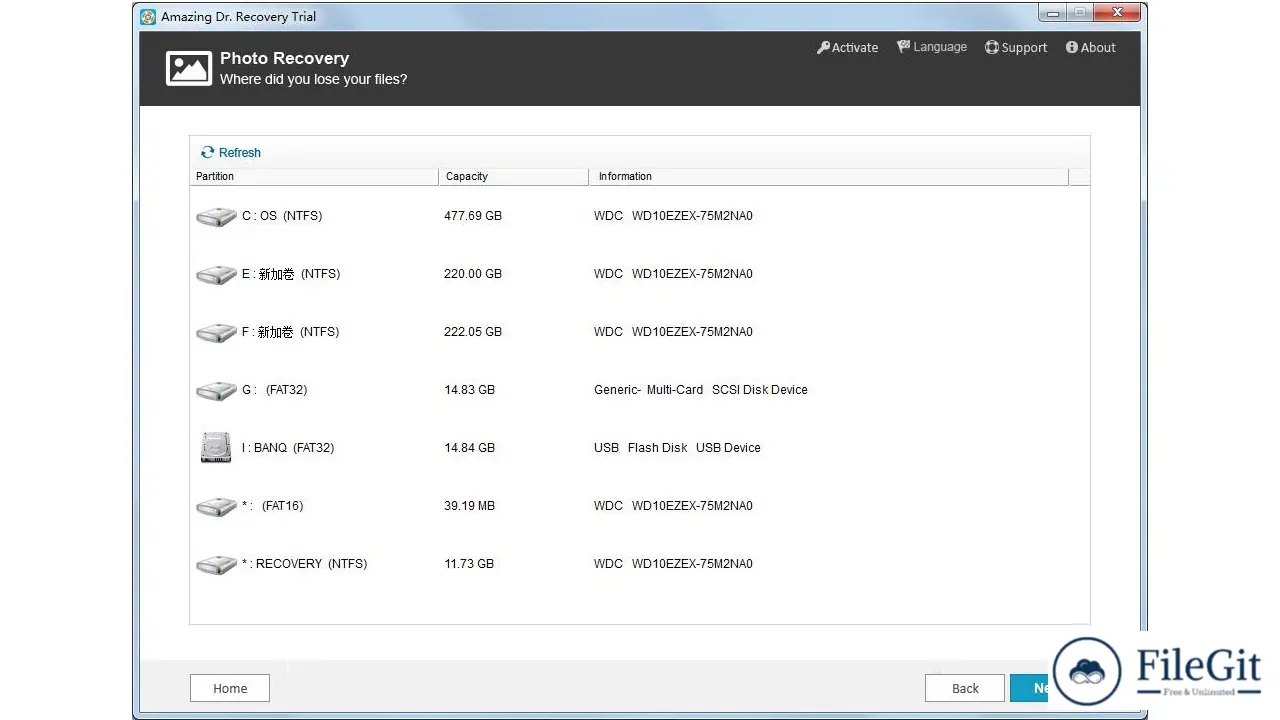1280x720 pixels.
Task: Select the F: drive icon
Action: tap(216, 333)
